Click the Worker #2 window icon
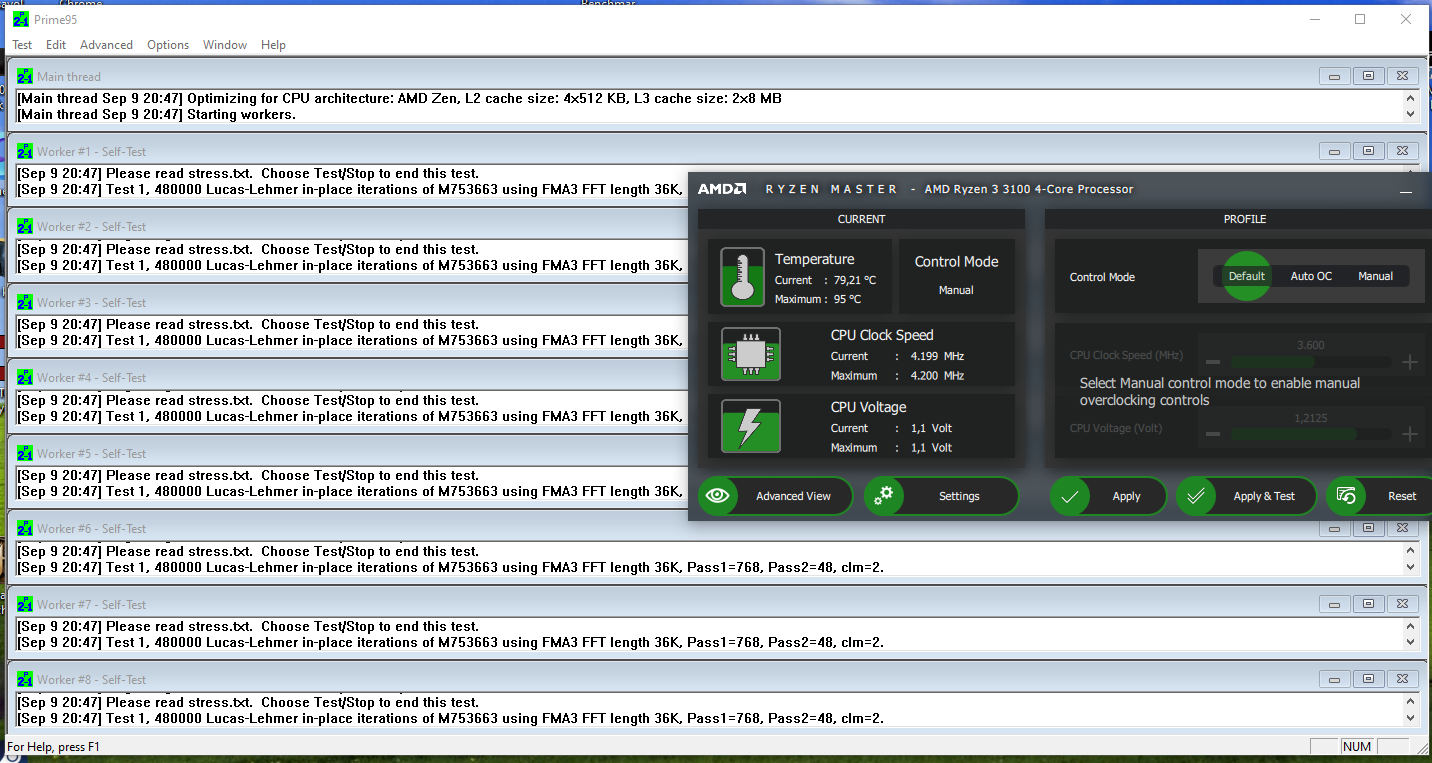The height and width of the screenshot is (763, 1432). 25,227
